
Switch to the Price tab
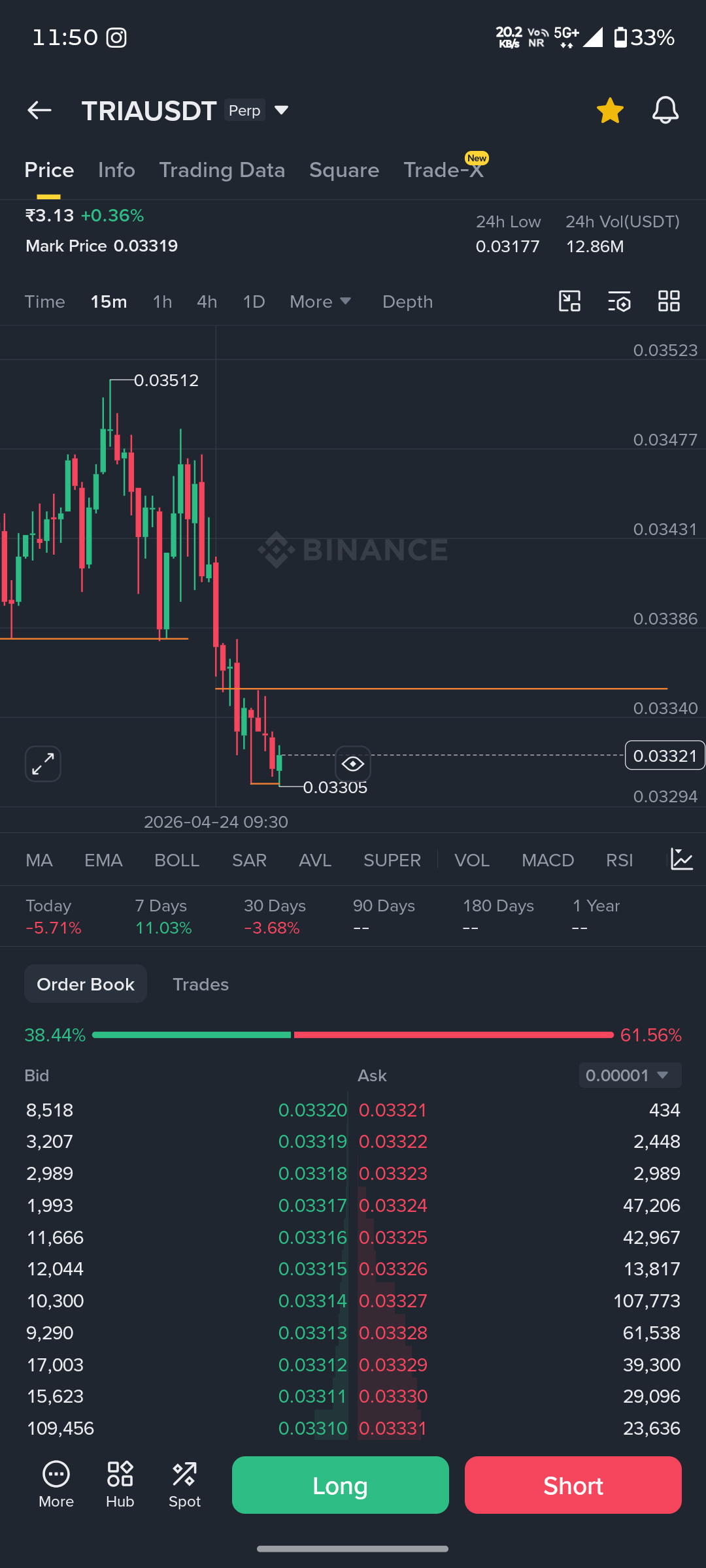(x=49, y=170)
